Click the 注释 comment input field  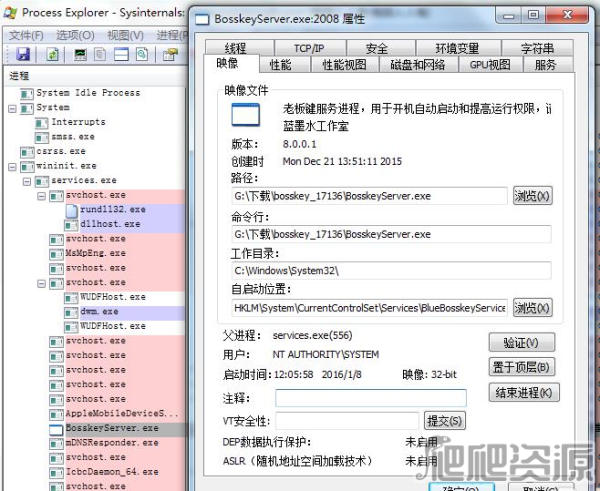[371, 398]
